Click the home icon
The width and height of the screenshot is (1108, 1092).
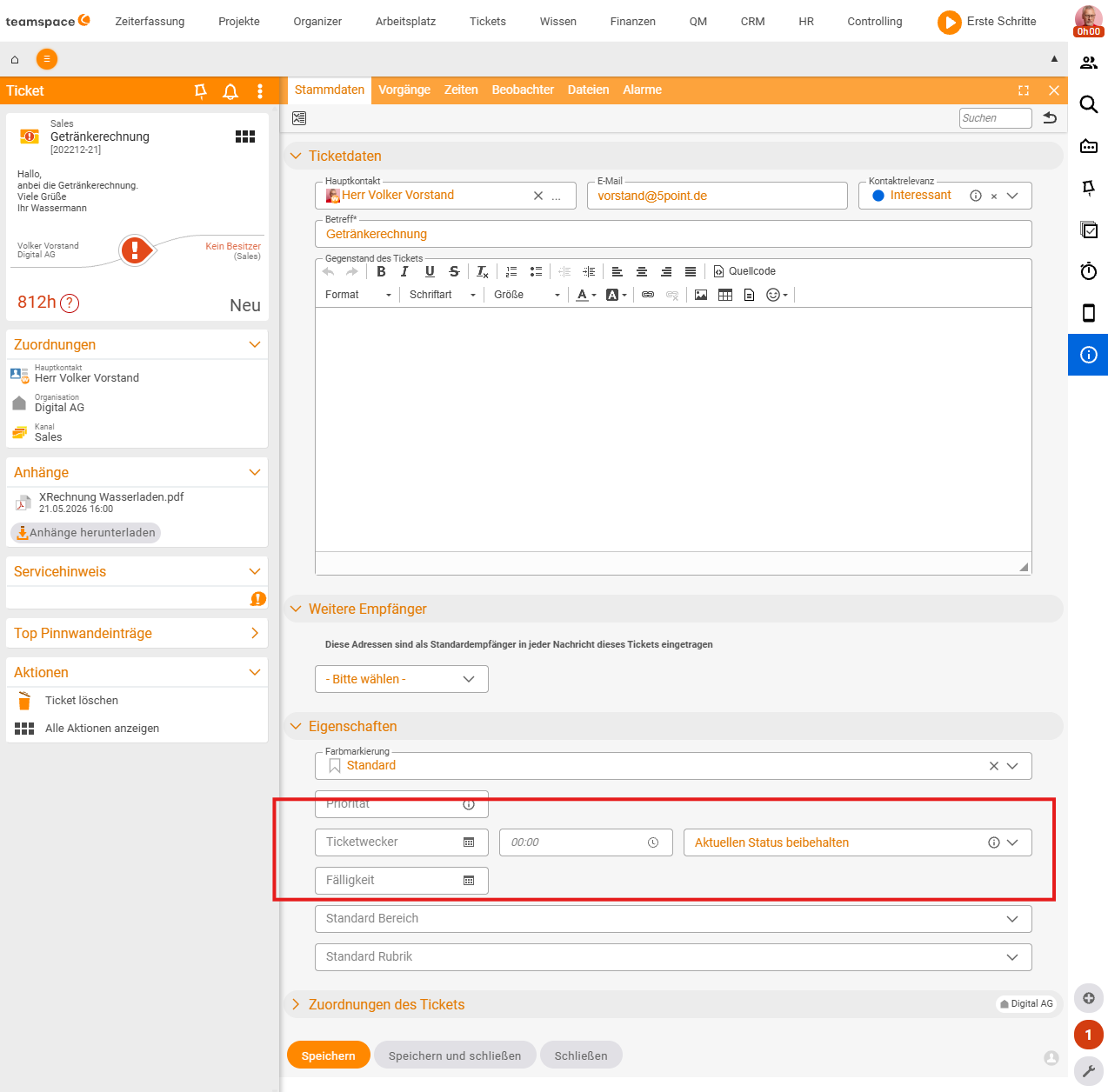(x=15, y=59)
